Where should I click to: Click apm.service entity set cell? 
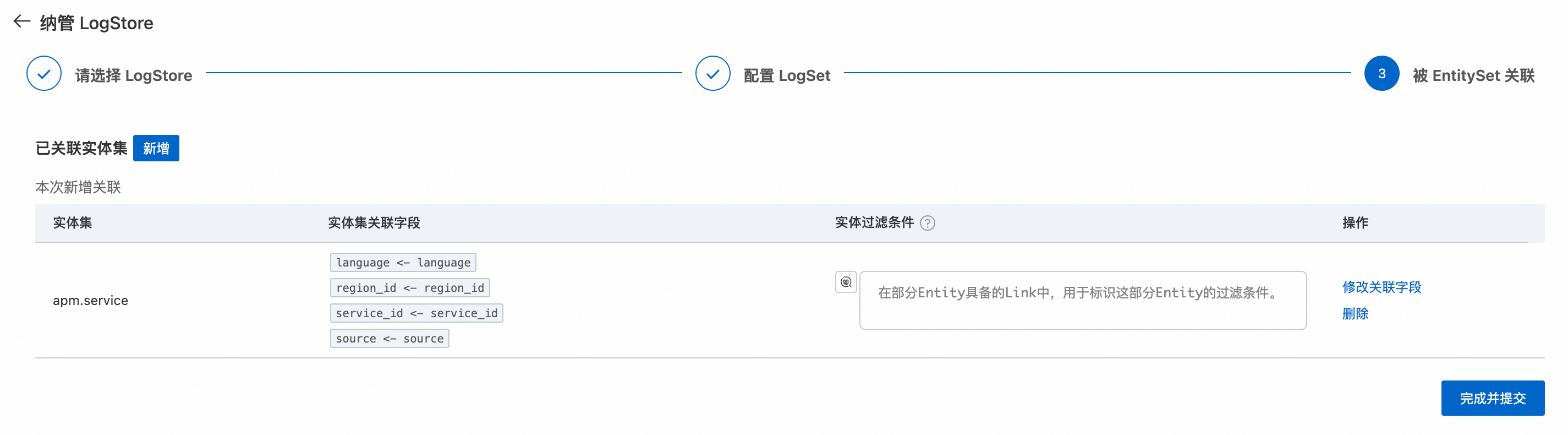90,300
